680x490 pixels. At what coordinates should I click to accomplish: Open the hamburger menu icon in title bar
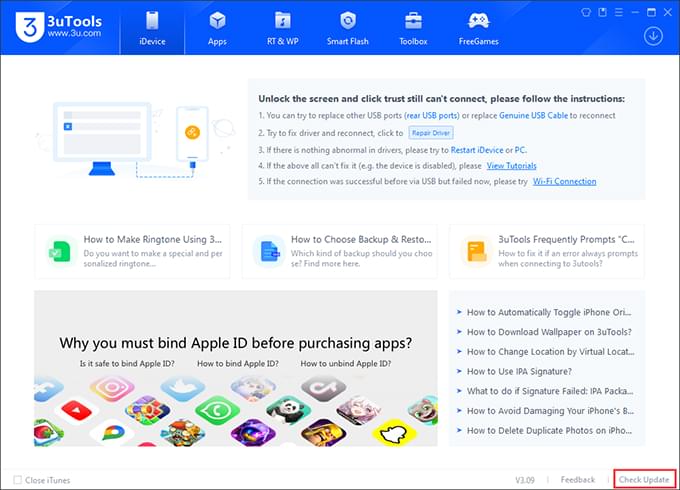[x=619, y=12]
